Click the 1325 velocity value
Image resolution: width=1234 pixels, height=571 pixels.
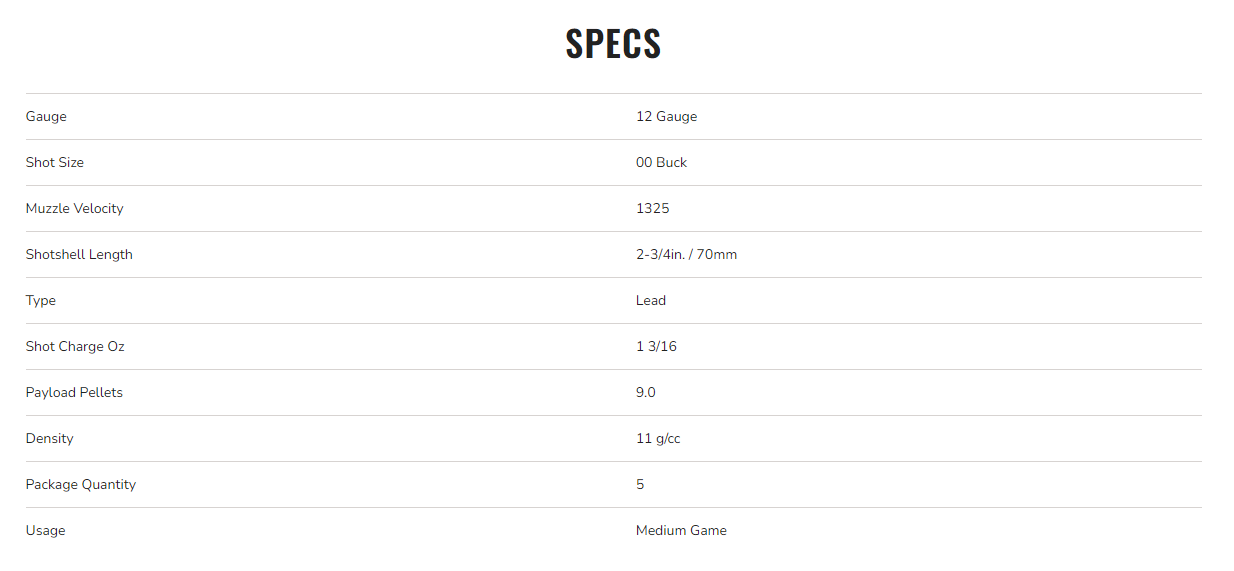[653, 208]
